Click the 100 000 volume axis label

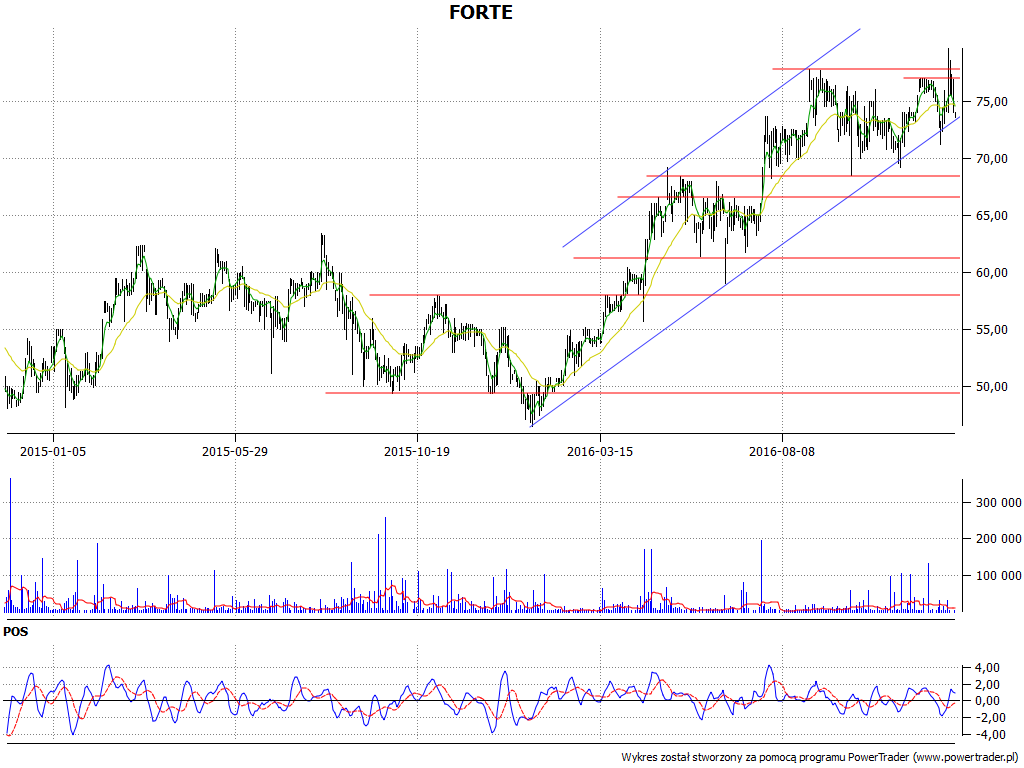click(x=998, y=576)
